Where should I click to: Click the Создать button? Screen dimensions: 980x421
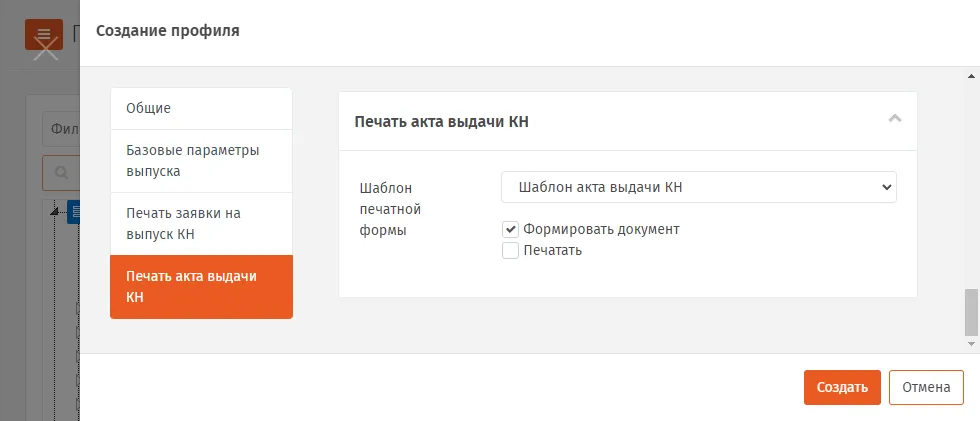point(842,387)
